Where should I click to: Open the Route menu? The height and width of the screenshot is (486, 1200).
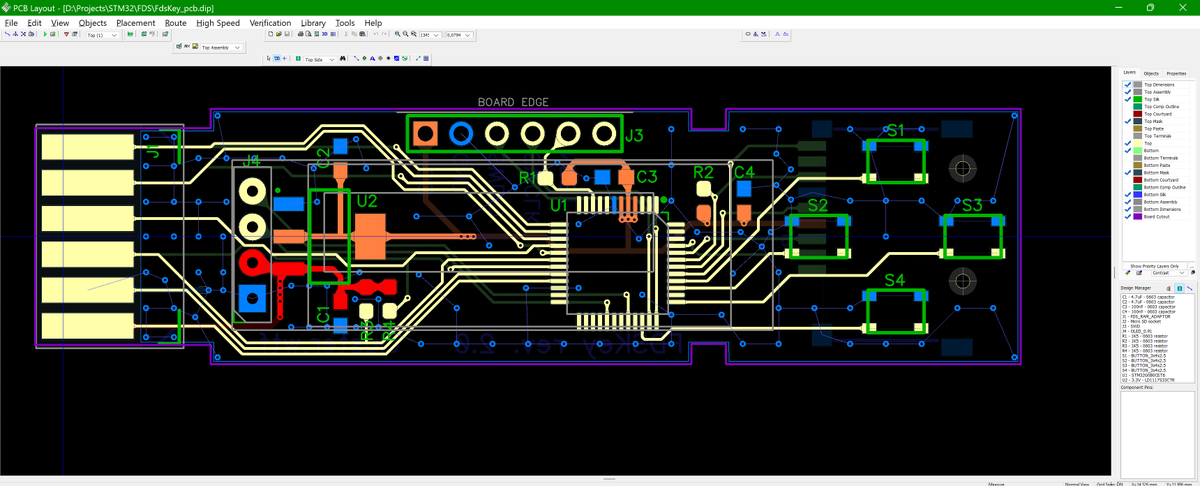175,22
